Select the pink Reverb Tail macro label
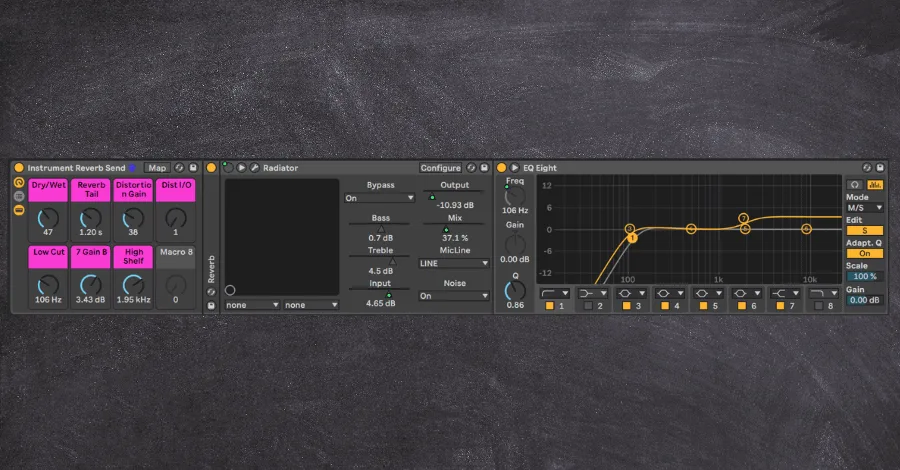 91,190
